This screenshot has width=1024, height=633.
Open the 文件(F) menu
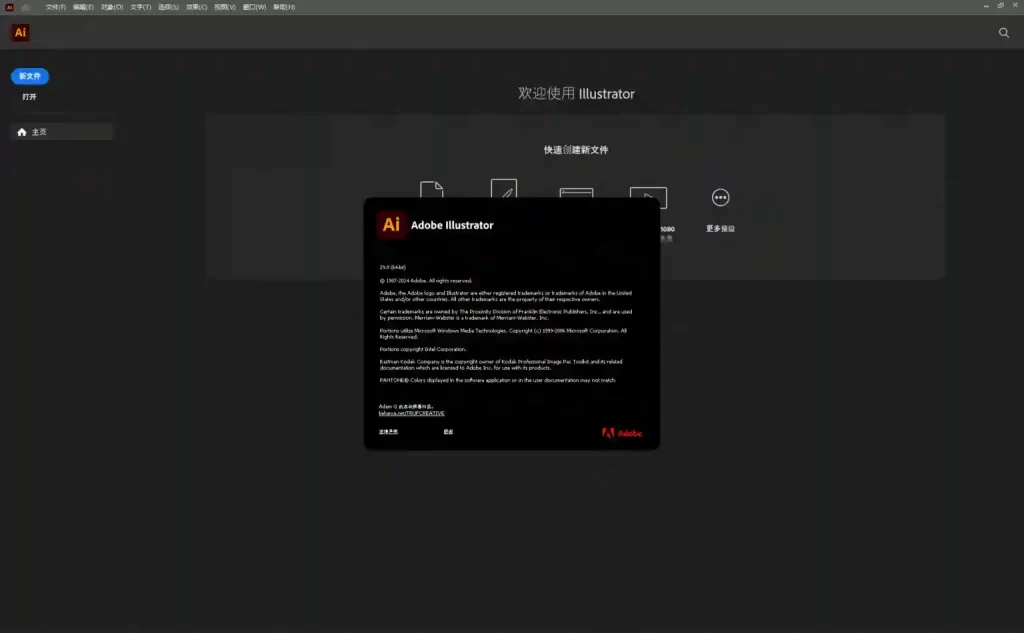pyautogui.click(x=56, y=7)
